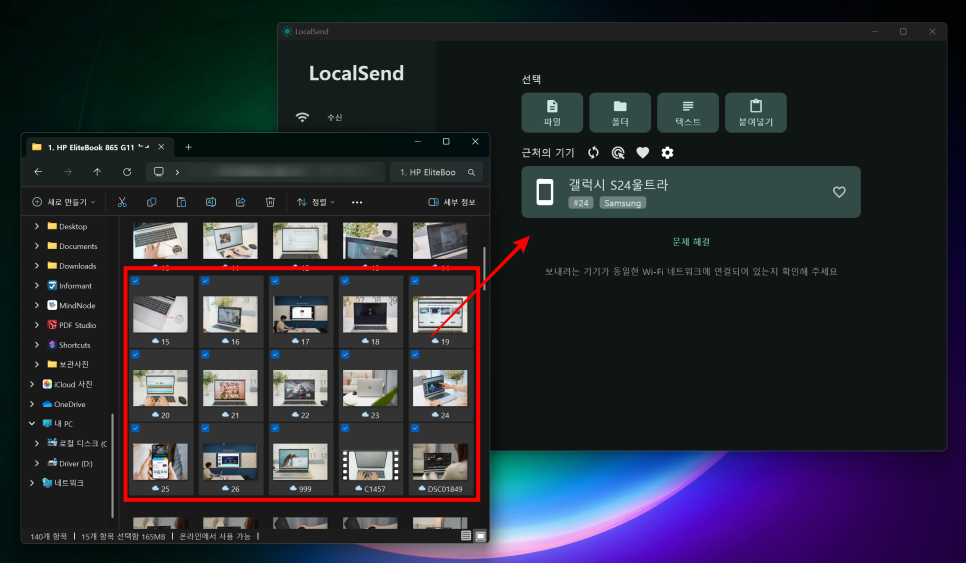Viewport: 966px width, 563px height.
Task: Click the thumbnail of image 26
Action: (x=230, y=462)
